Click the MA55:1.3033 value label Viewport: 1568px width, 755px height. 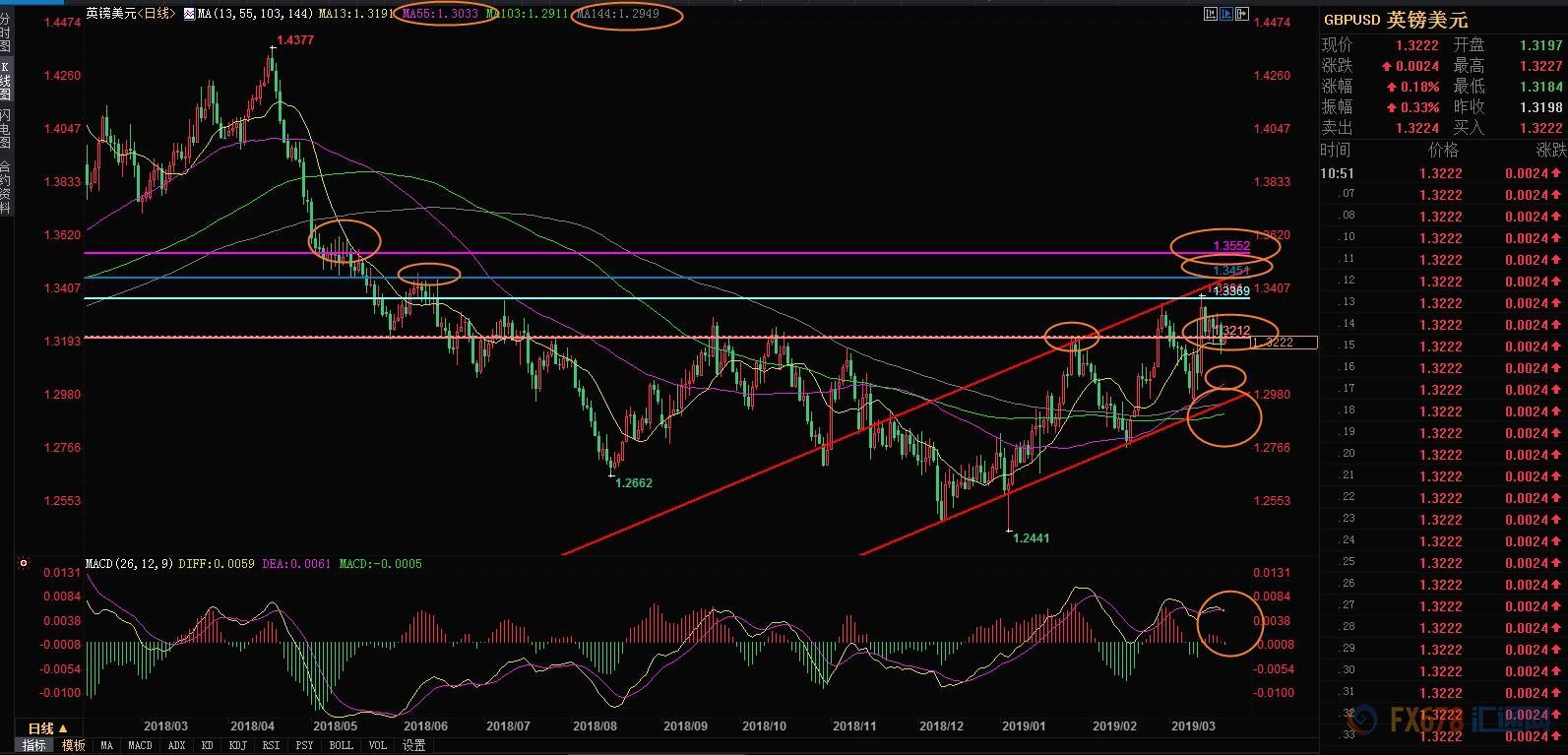point(441,15)
